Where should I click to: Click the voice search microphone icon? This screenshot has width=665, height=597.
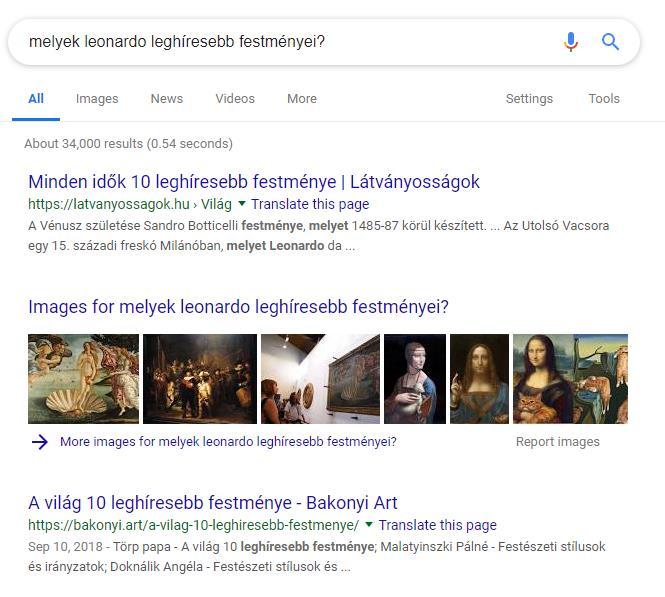pyautogui.click(x=571, y=42)
